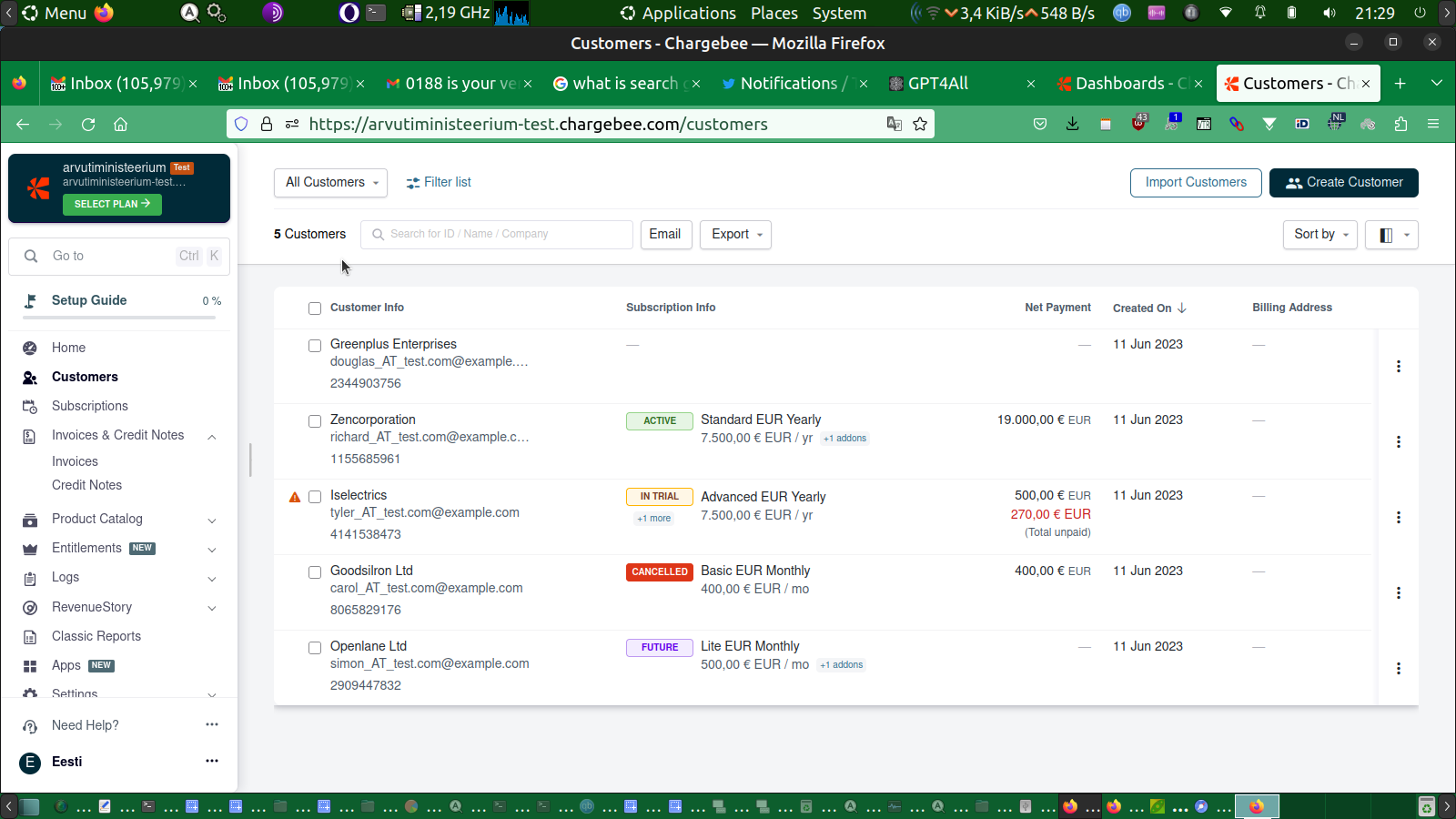Click the RevenueStory icon
Viewport: 1456px width, 819px height.
[x=30, y=607]
